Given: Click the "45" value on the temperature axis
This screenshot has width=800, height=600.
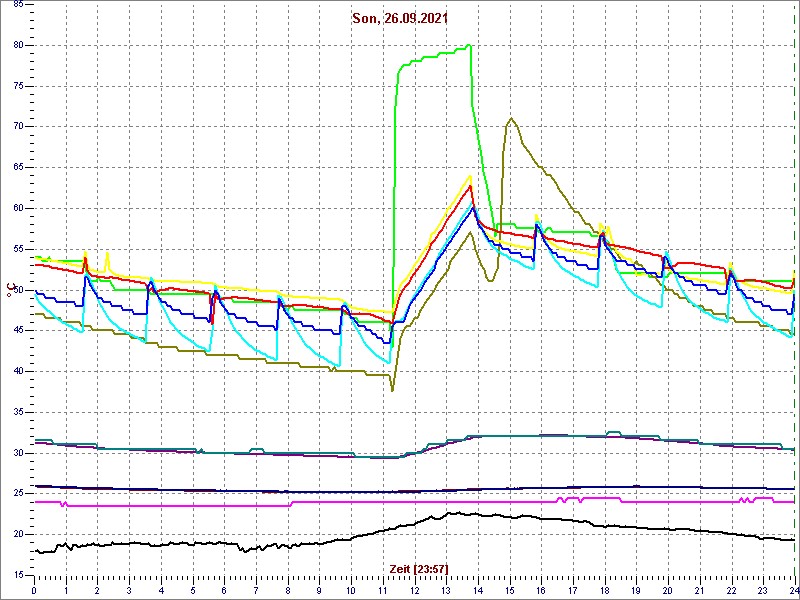Looking at the screenshot, I should (17, 331).
